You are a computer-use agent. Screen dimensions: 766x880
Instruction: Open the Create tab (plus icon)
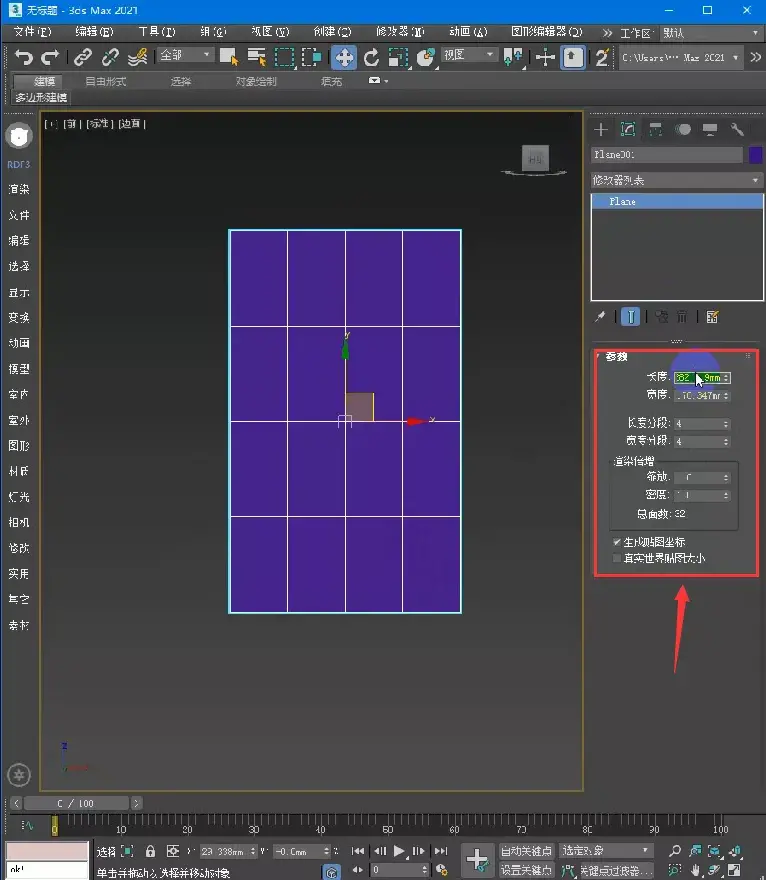[601, 129]
